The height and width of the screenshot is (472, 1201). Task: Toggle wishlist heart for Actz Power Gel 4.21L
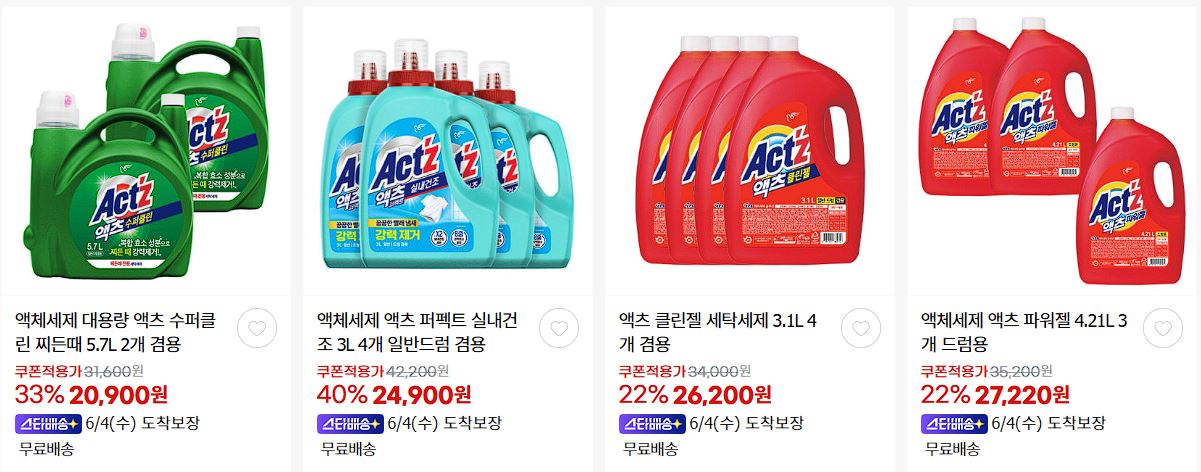(x=1162, y=328)
